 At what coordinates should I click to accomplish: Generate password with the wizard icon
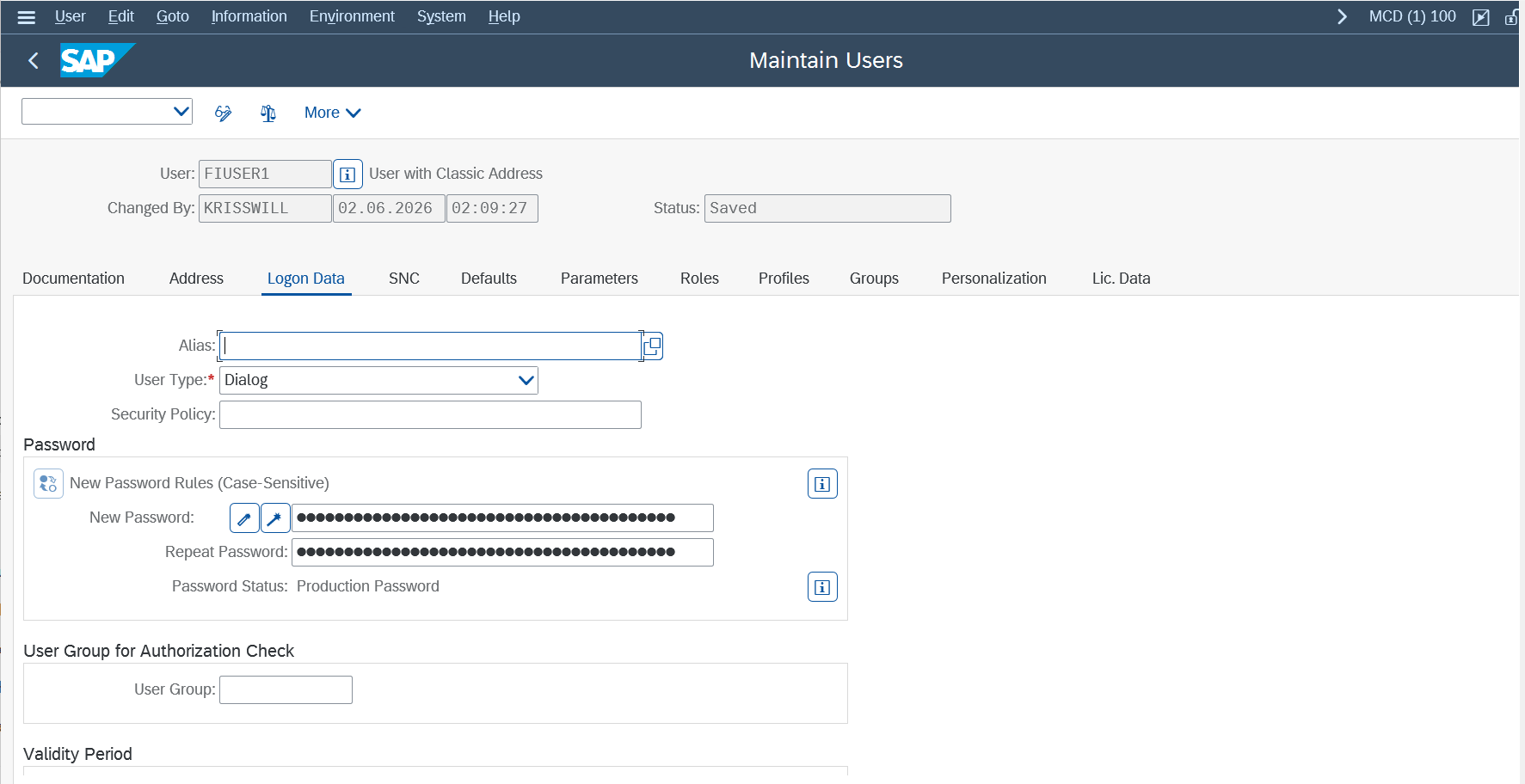275,518
